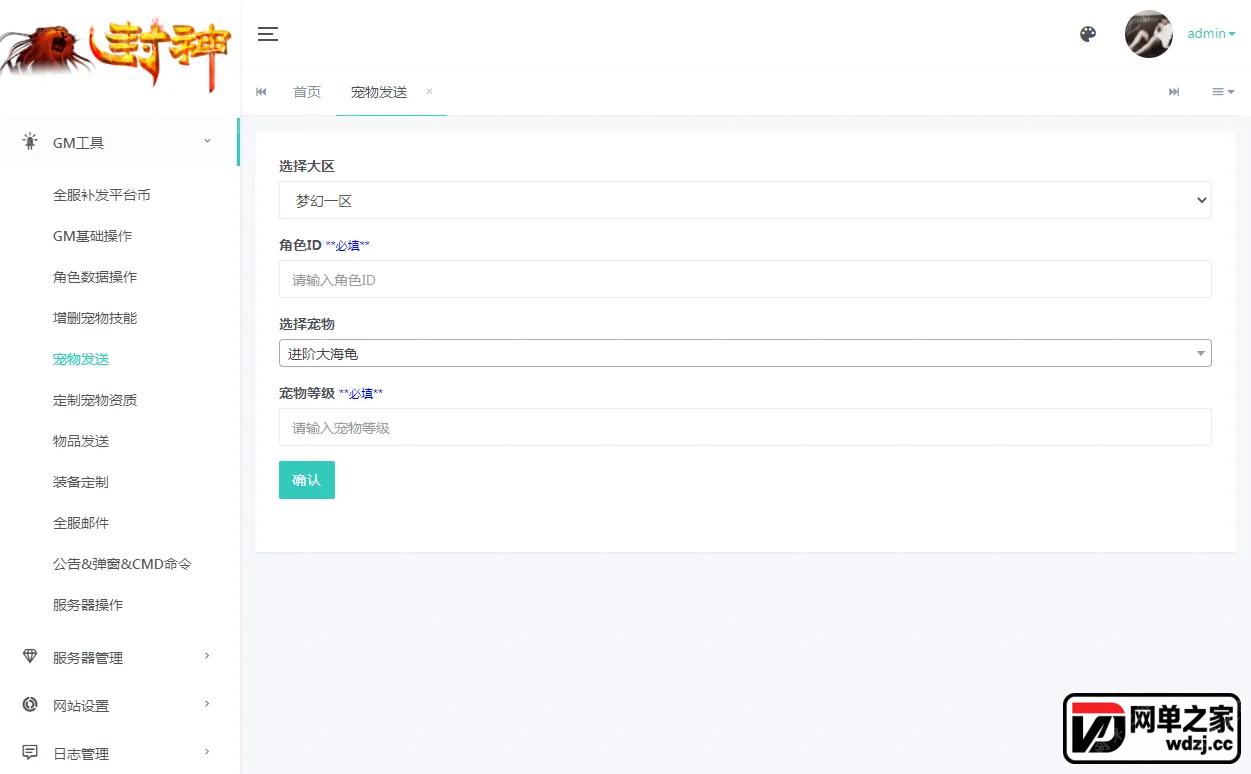Switch to the 首页 tab
The image size is (1251, 774).
307,92
